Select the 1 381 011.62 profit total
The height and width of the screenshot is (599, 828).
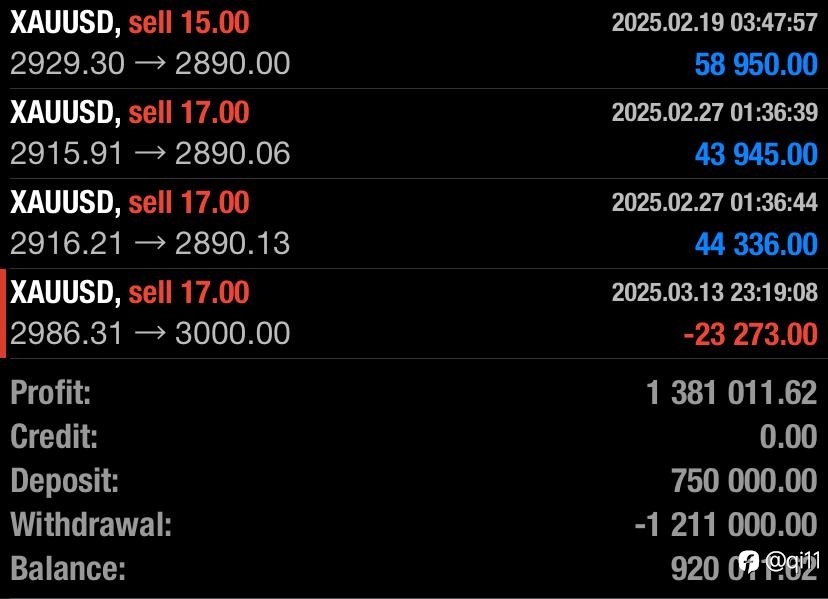[732, 393]
